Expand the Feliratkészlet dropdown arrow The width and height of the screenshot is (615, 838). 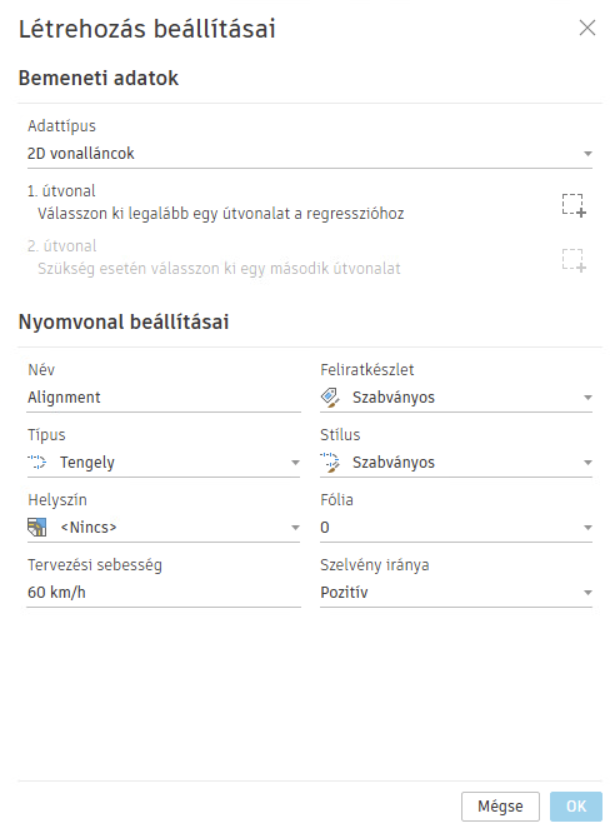pos(588,398)
